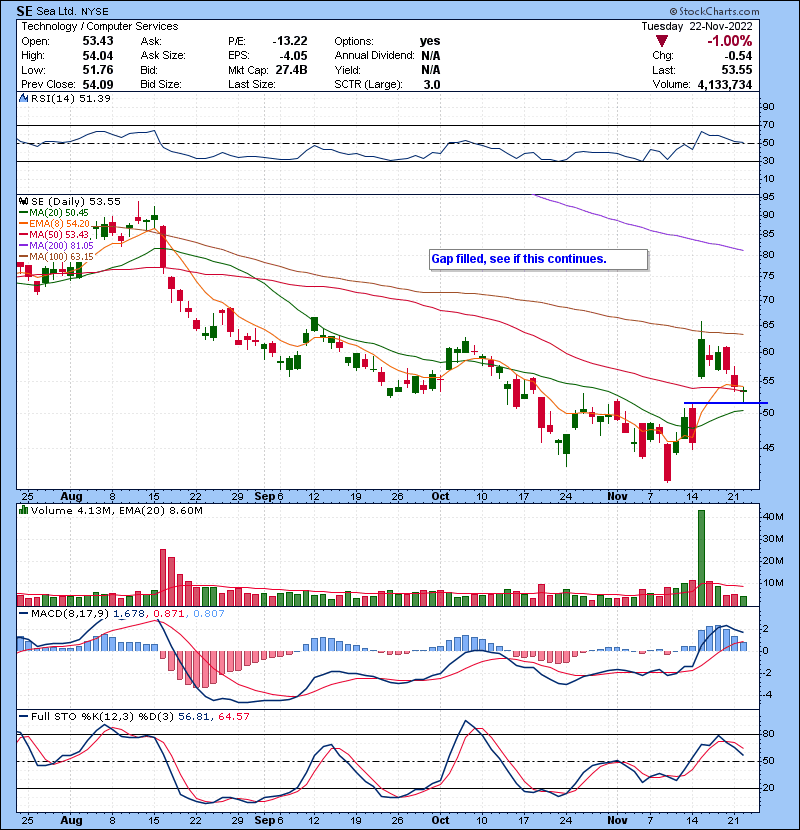Click the 95 price axis label
800x830 pixels.
[768, 196]
